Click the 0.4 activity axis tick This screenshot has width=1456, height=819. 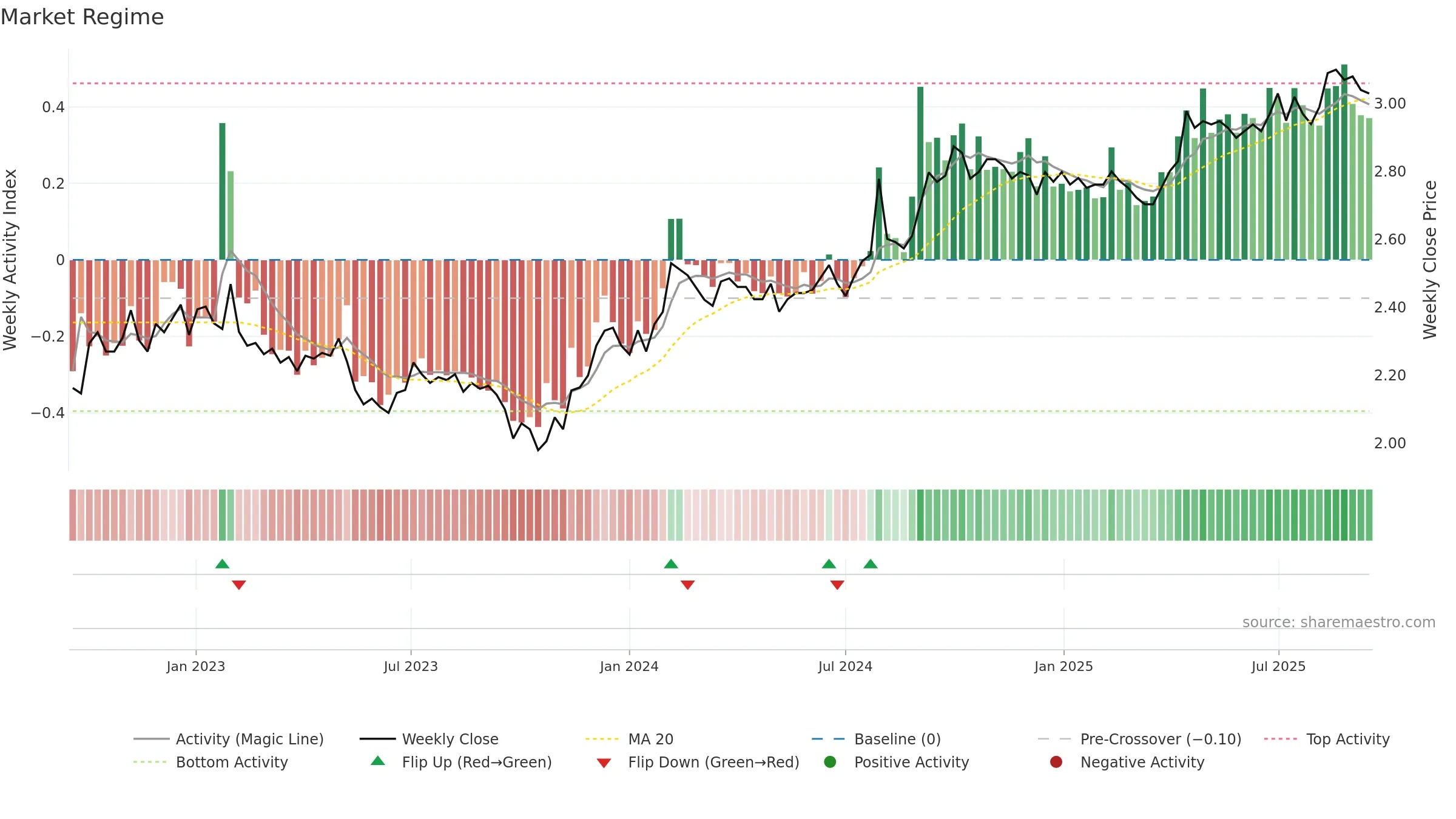(x=53, y=107)
